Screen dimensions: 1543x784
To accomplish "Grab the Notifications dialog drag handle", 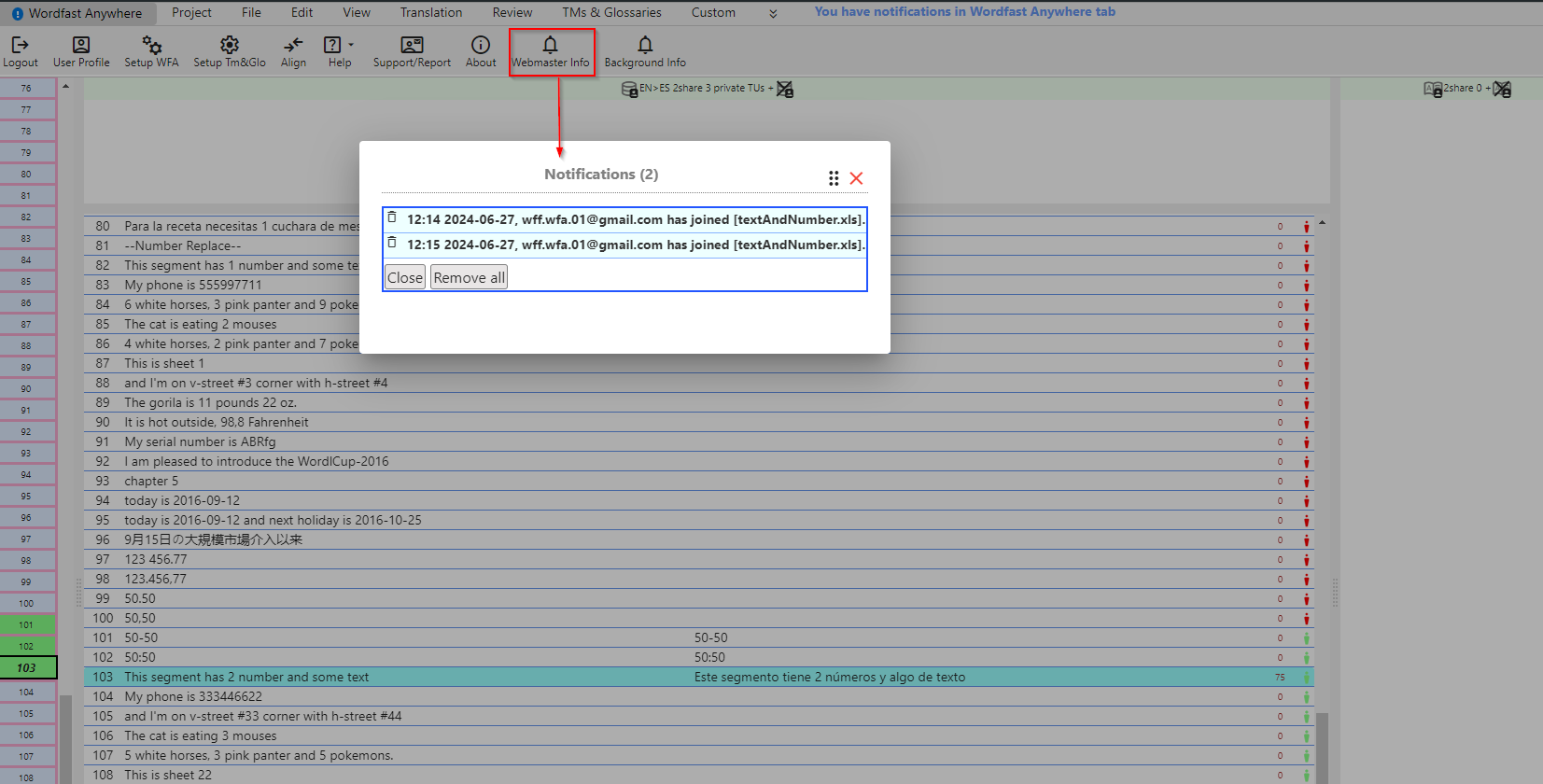I will 834,178.
